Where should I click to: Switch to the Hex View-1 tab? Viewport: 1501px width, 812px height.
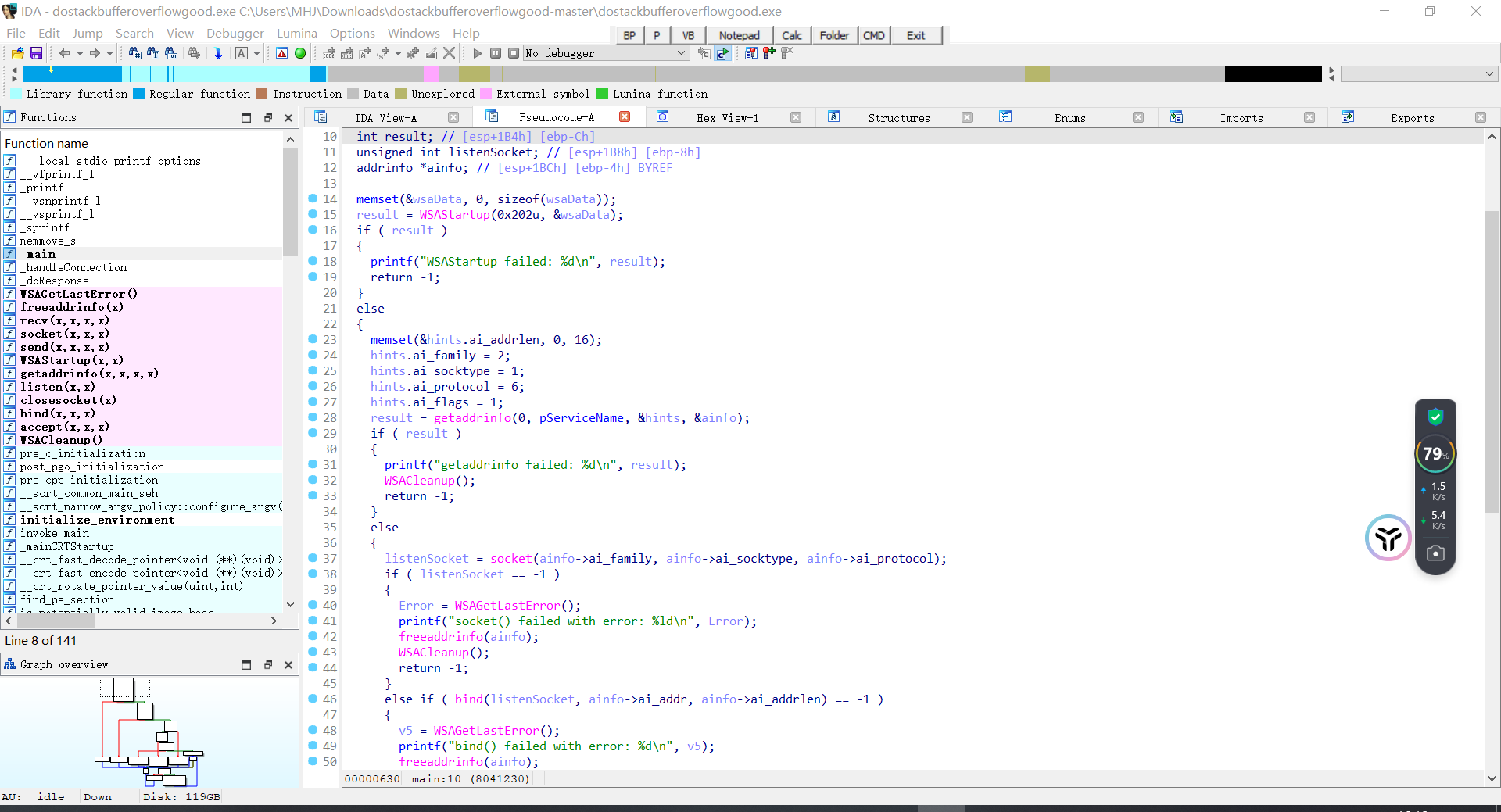click(x=727, y=118)
